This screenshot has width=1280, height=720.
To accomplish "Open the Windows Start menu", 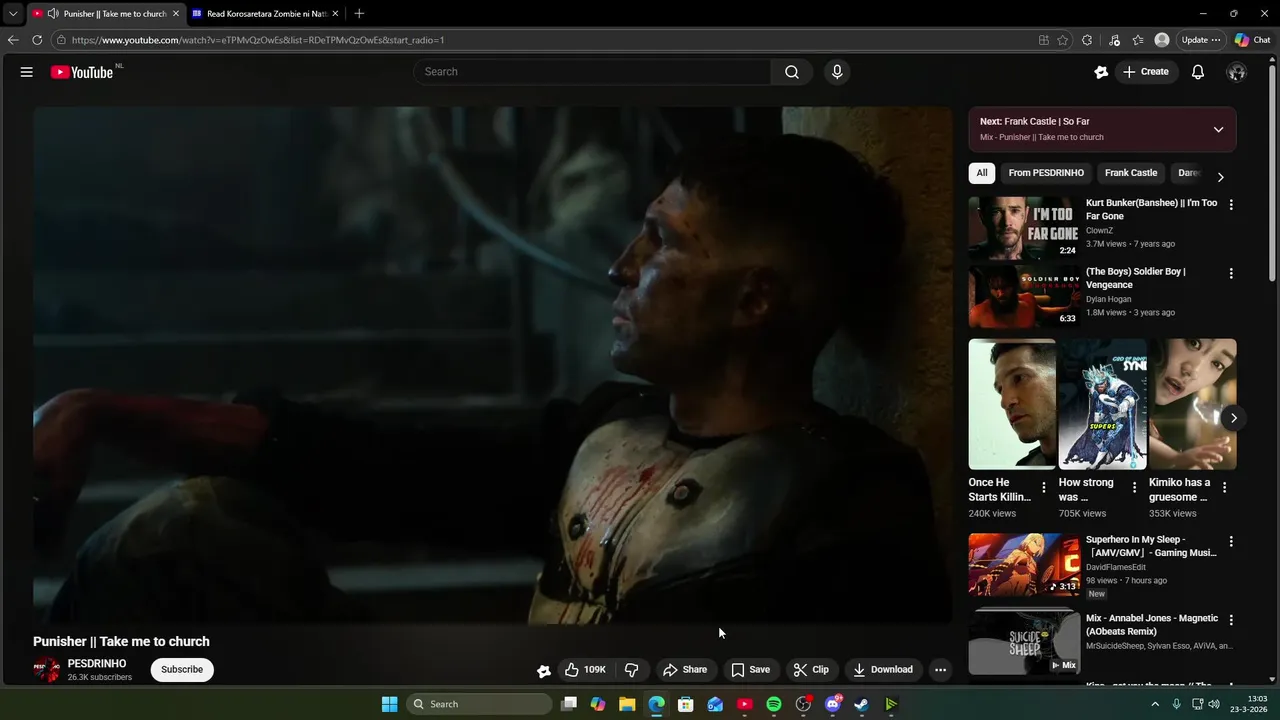I will (x=389, y=704).
